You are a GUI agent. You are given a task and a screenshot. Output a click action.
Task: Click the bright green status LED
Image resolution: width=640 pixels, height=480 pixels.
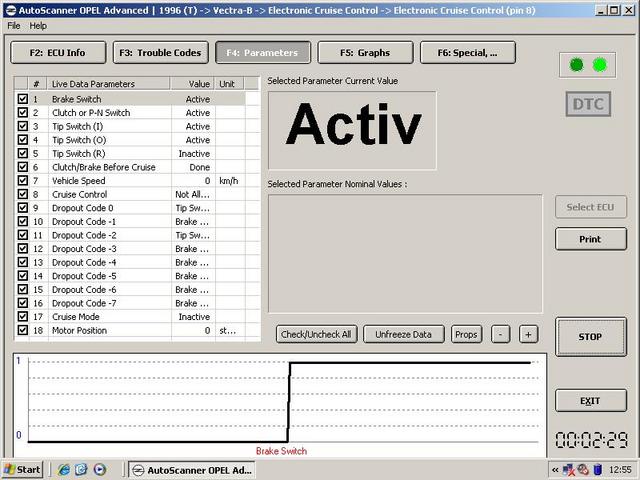click(x=600, y=64)
